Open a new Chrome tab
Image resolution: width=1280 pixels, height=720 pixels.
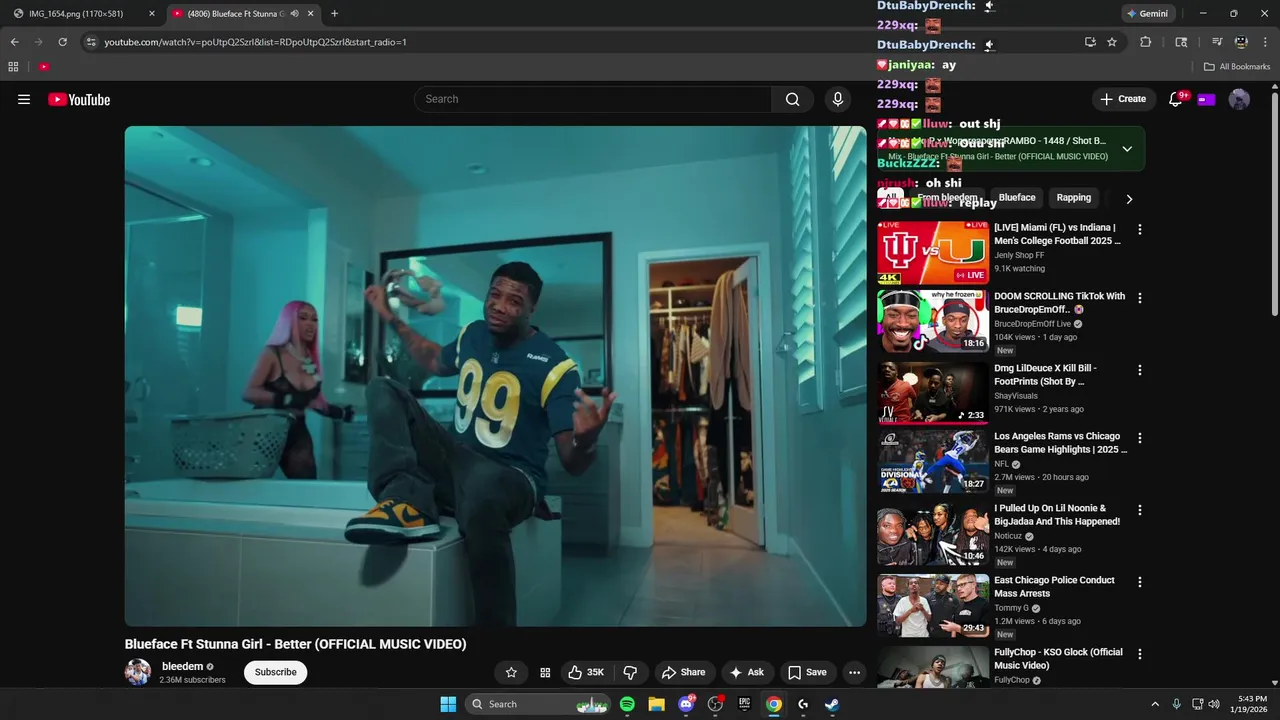tap(334, 14)
